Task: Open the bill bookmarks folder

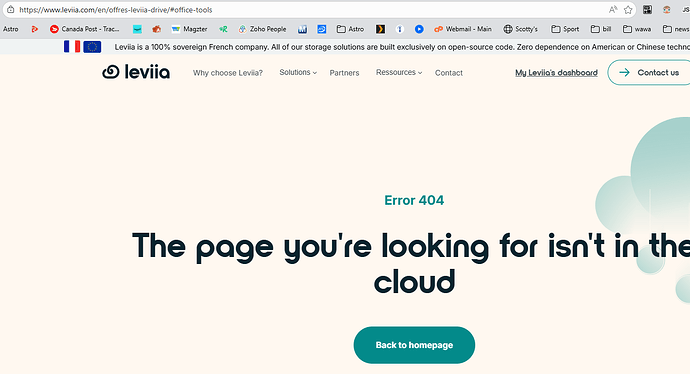Action: pos(601,29)
